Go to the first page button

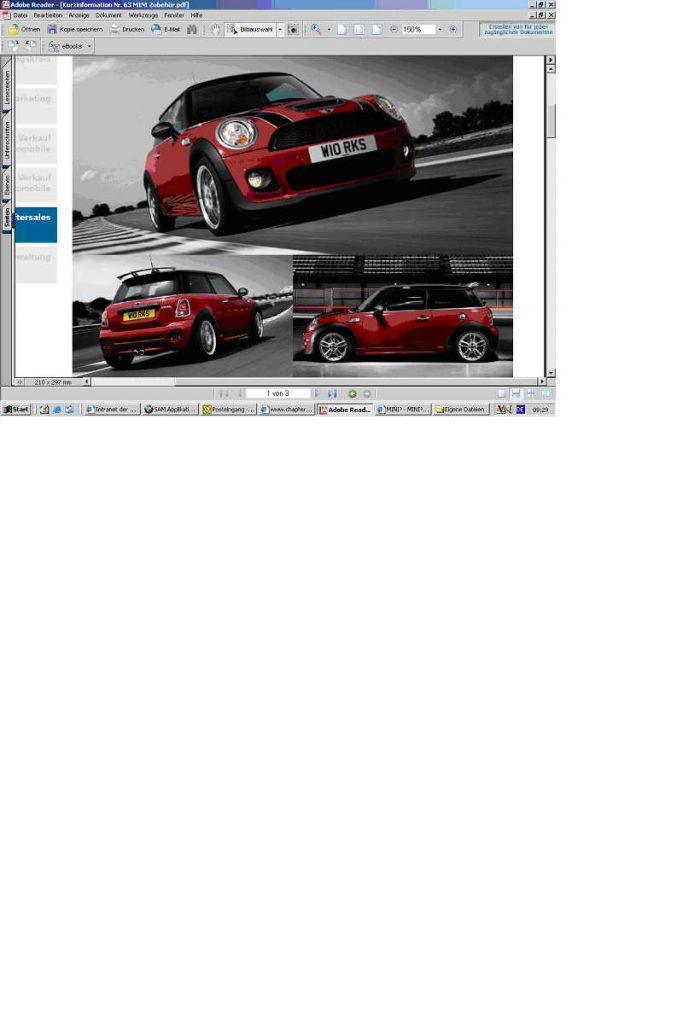pos(223,394)
